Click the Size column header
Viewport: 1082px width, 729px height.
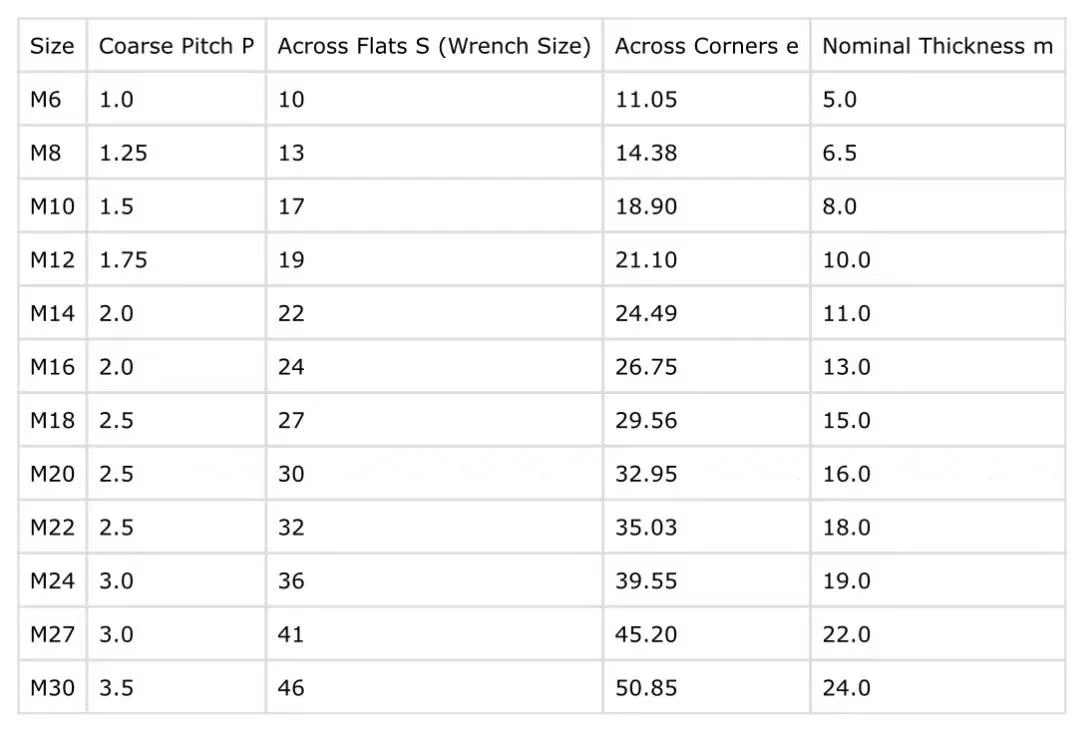click(52, 46)
